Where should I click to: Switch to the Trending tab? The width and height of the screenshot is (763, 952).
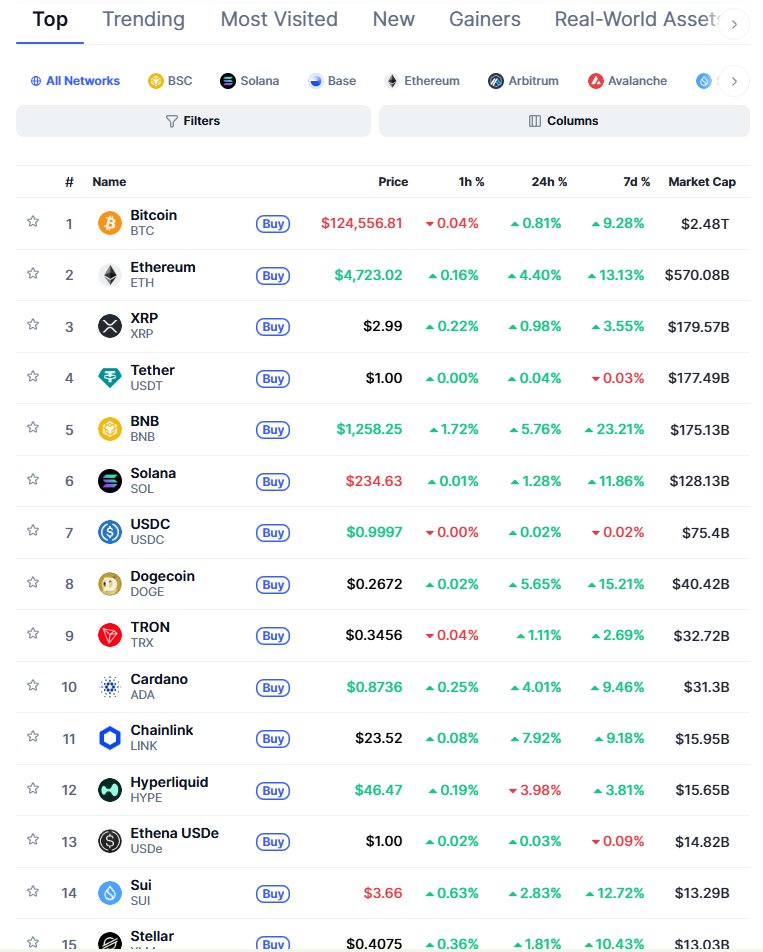click(143, 19)
